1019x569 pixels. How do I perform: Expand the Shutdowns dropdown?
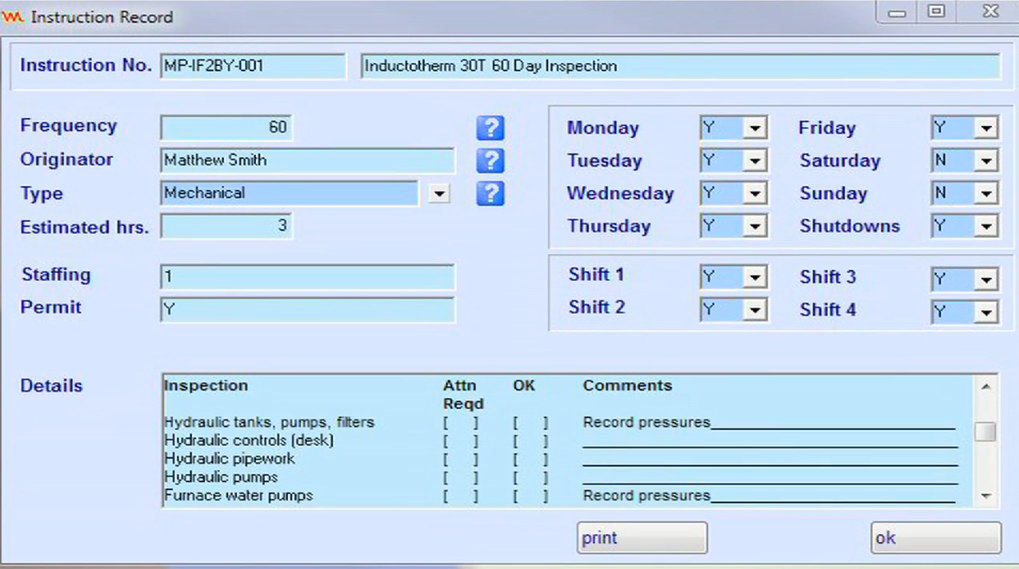pyautogui.click(x=986, y=227)
